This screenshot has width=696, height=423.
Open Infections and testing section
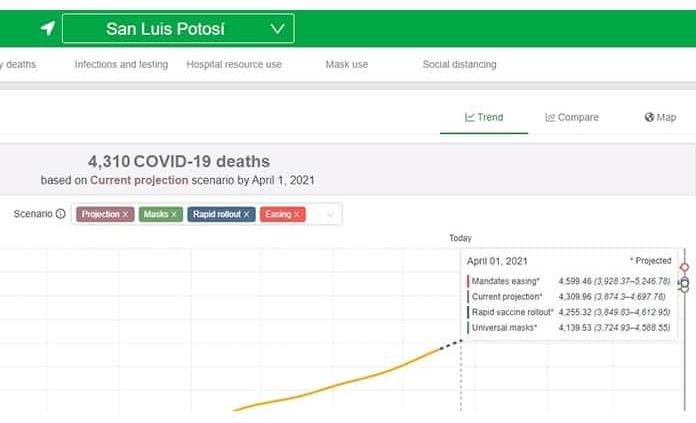(122, 64)
